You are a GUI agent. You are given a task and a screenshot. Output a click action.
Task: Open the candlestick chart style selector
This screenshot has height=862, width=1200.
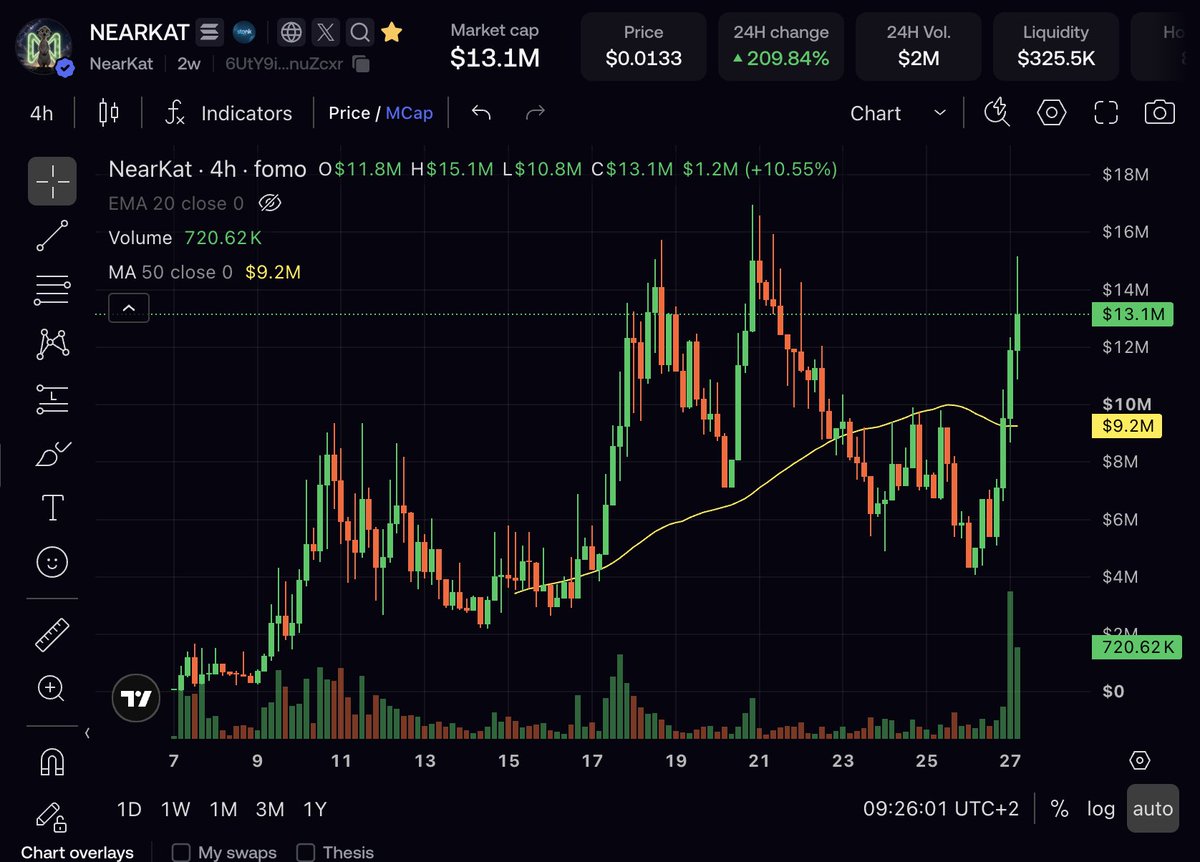pyautogui.click(x=109, y=112)
